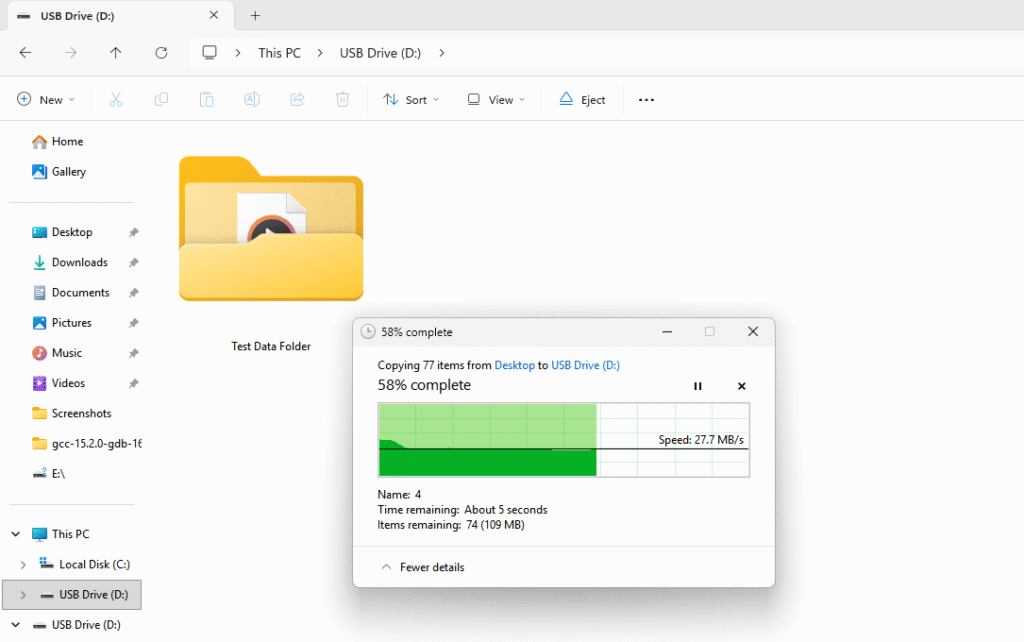This screenshot has width=1024, height=642.
Task: Click the Paste icon
Action: [x=206, y=99]
